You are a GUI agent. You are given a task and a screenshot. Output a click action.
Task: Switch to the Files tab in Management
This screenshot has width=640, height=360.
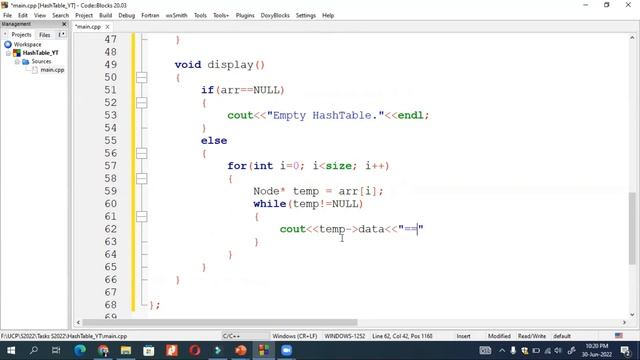(x=44, y=35)
